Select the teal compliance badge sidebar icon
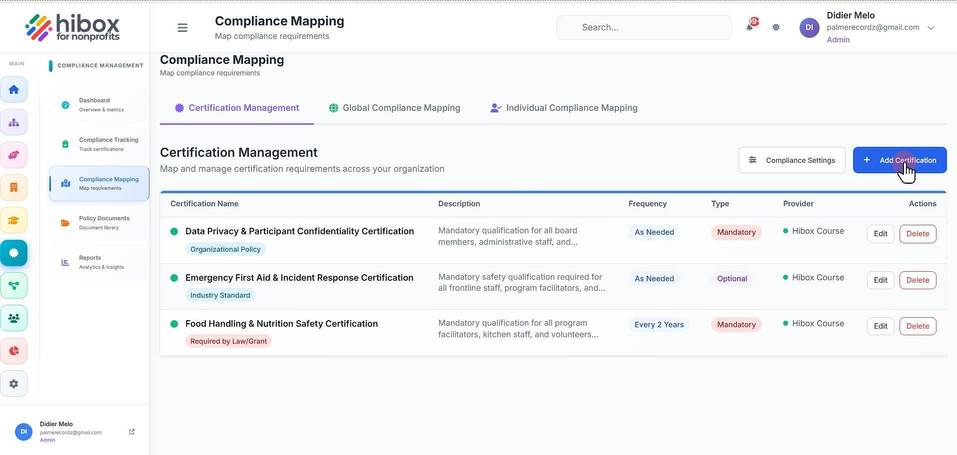This screenshot has height=455, width=957. (x=13, y=252)
